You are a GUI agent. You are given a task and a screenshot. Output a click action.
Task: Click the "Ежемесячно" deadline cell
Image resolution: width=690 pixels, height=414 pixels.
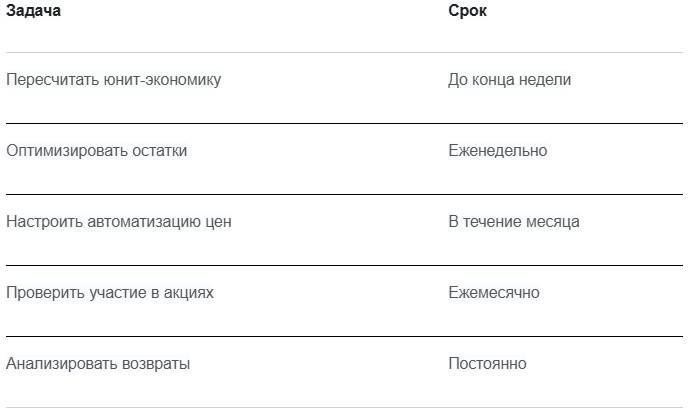[493, 293]
